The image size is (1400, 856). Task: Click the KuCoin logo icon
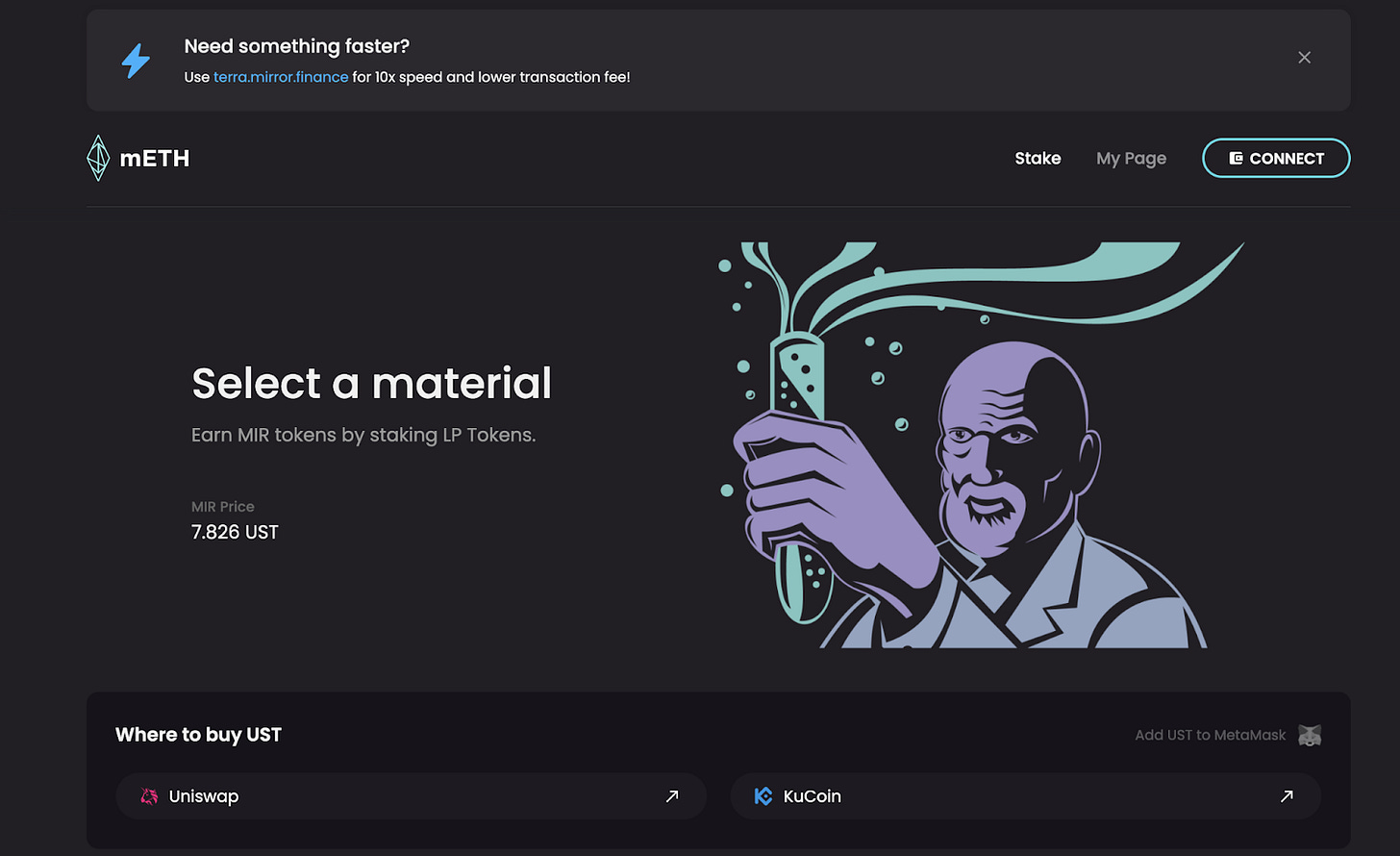point(763,796)
